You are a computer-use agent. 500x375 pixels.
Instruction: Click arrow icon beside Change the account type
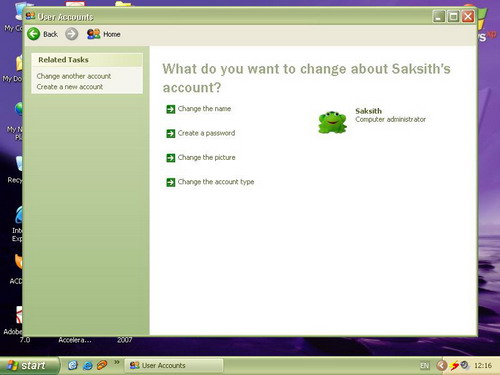[x=171, y=182]
